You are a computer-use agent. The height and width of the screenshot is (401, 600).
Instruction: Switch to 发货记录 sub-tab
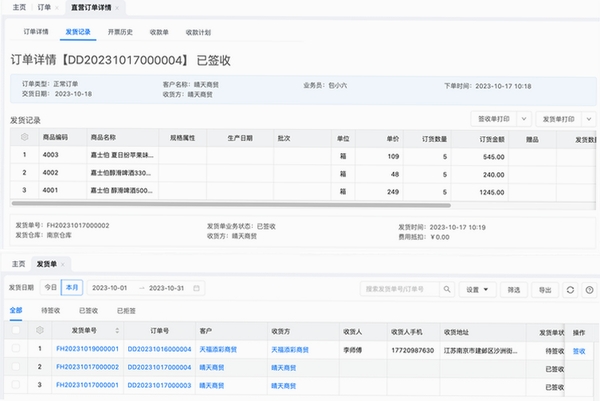(78, 32)
